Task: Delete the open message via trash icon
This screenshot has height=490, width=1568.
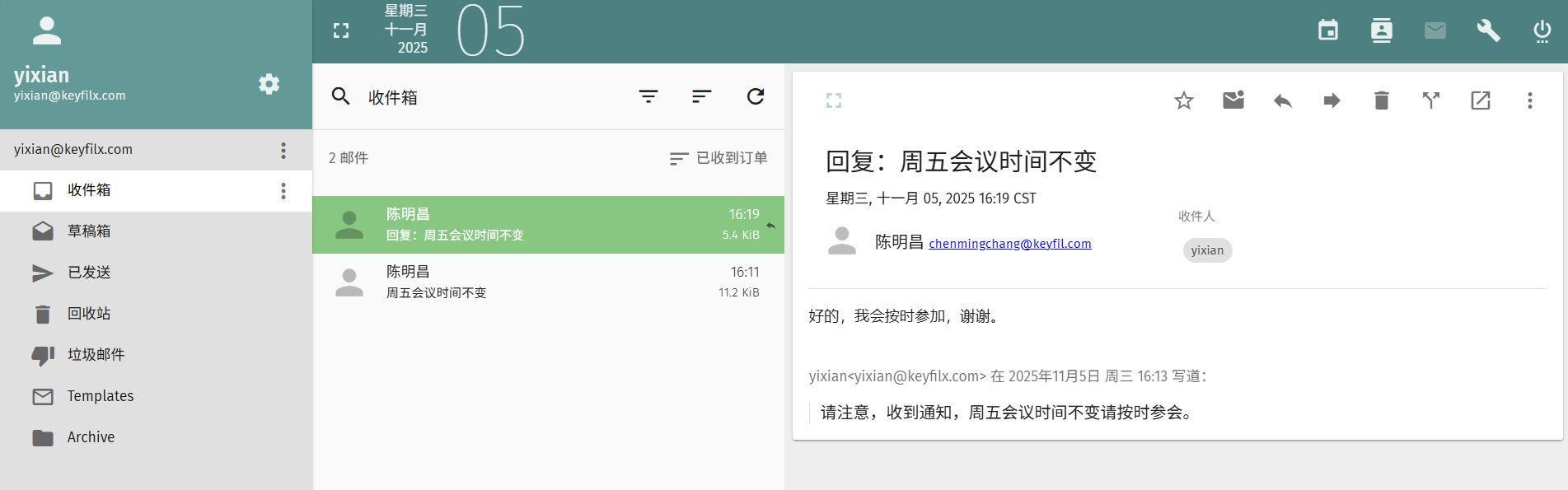Action: coord(1382,100)
